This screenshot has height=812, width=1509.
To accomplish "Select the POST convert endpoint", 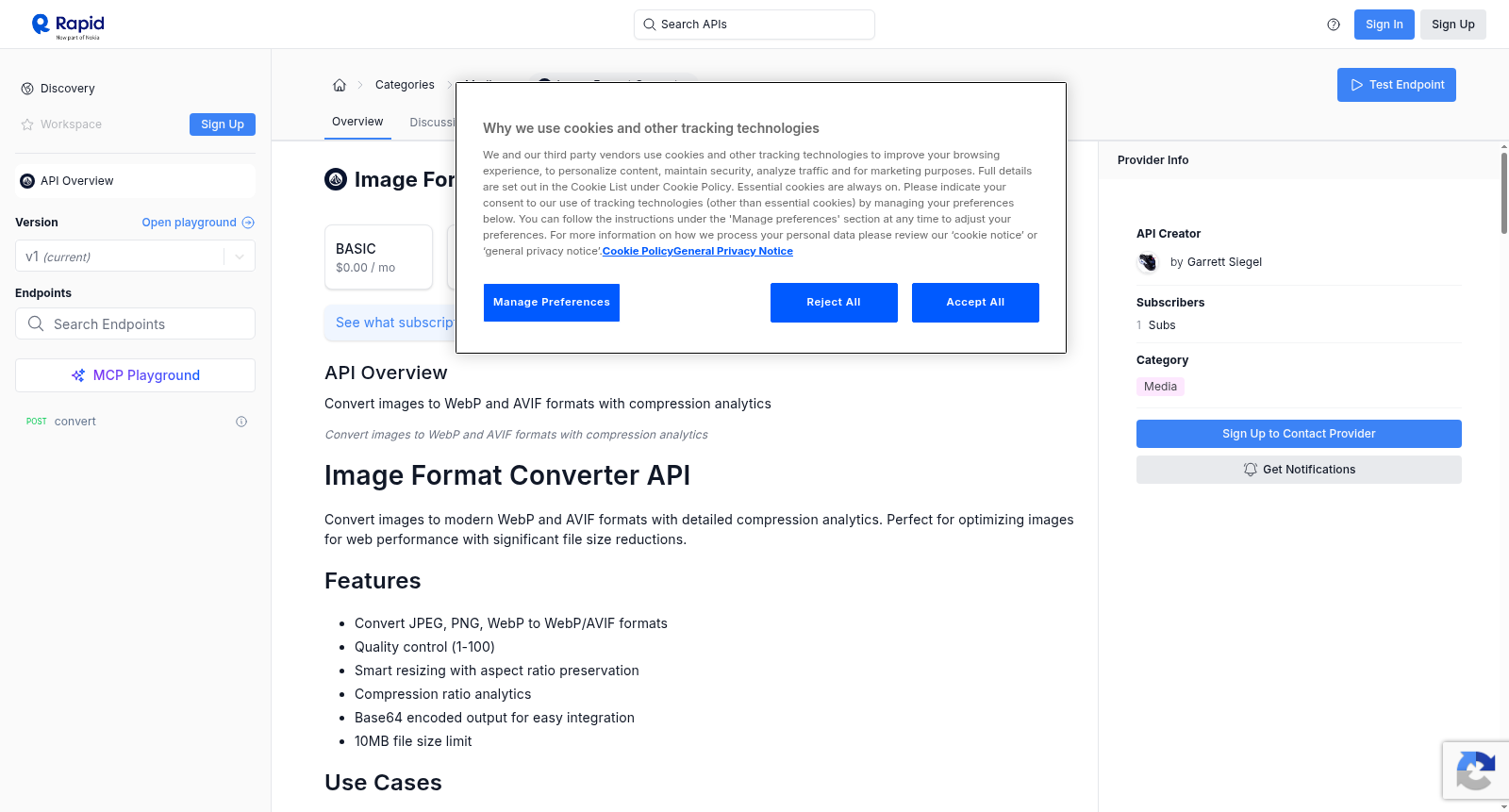I will tap(135, 422).
